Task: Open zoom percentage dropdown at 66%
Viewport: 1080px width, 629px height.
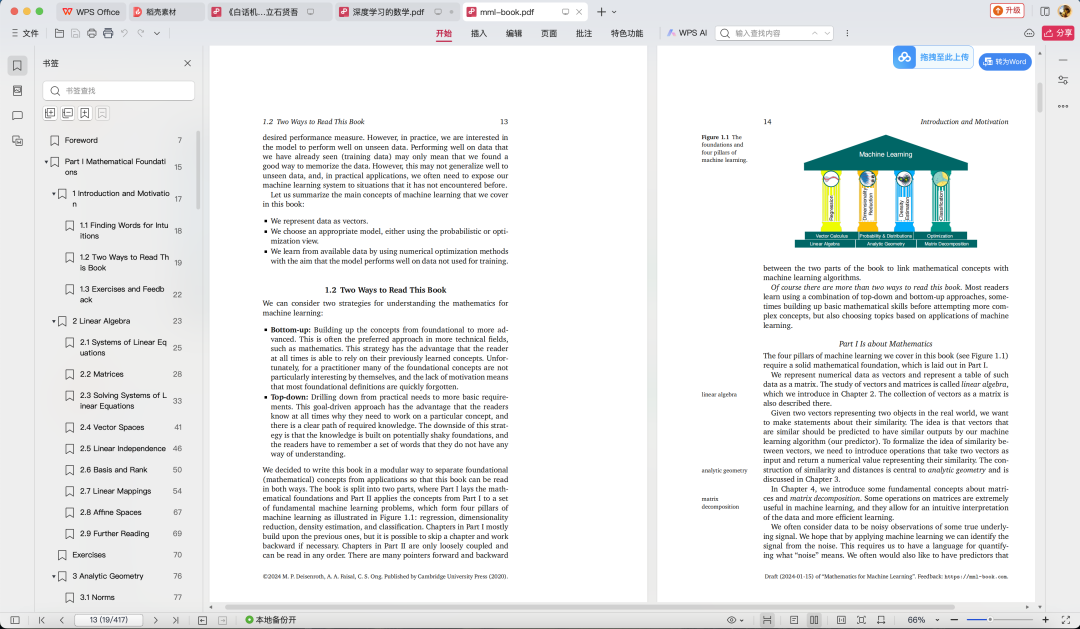Action: click(937, 620)
